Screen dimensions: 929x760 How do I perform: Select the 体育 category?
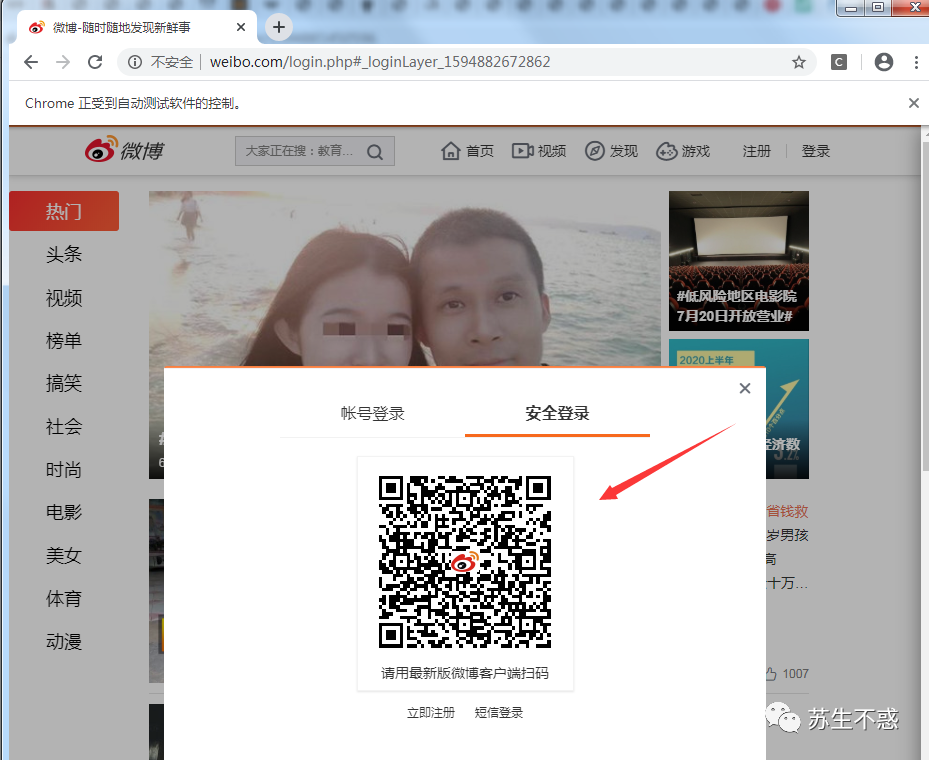[64, 598]
